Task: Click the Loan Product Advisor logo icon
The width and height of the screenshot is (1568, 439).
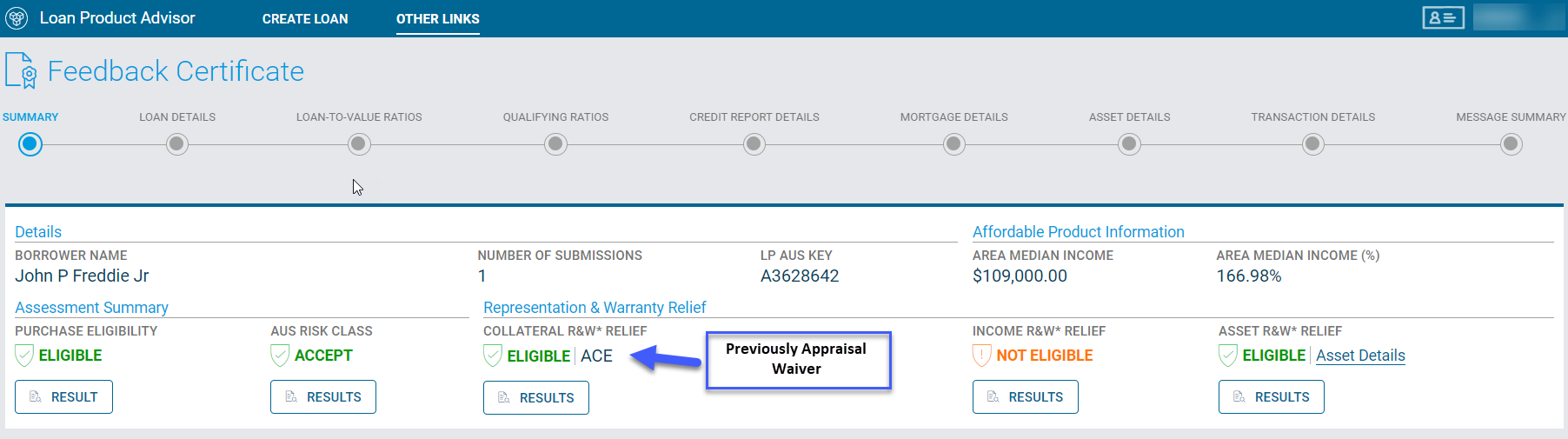Action: click(x=17, y=18)
